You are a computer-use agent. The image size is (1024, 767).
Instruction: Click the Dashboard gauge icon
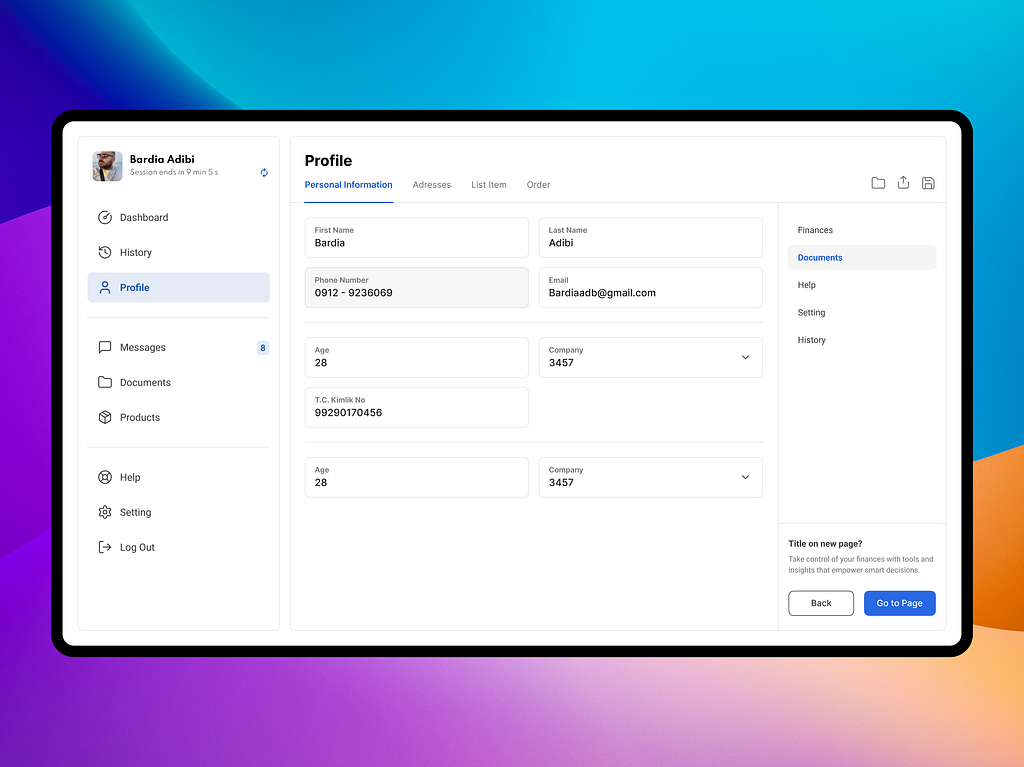coord(104,218)
